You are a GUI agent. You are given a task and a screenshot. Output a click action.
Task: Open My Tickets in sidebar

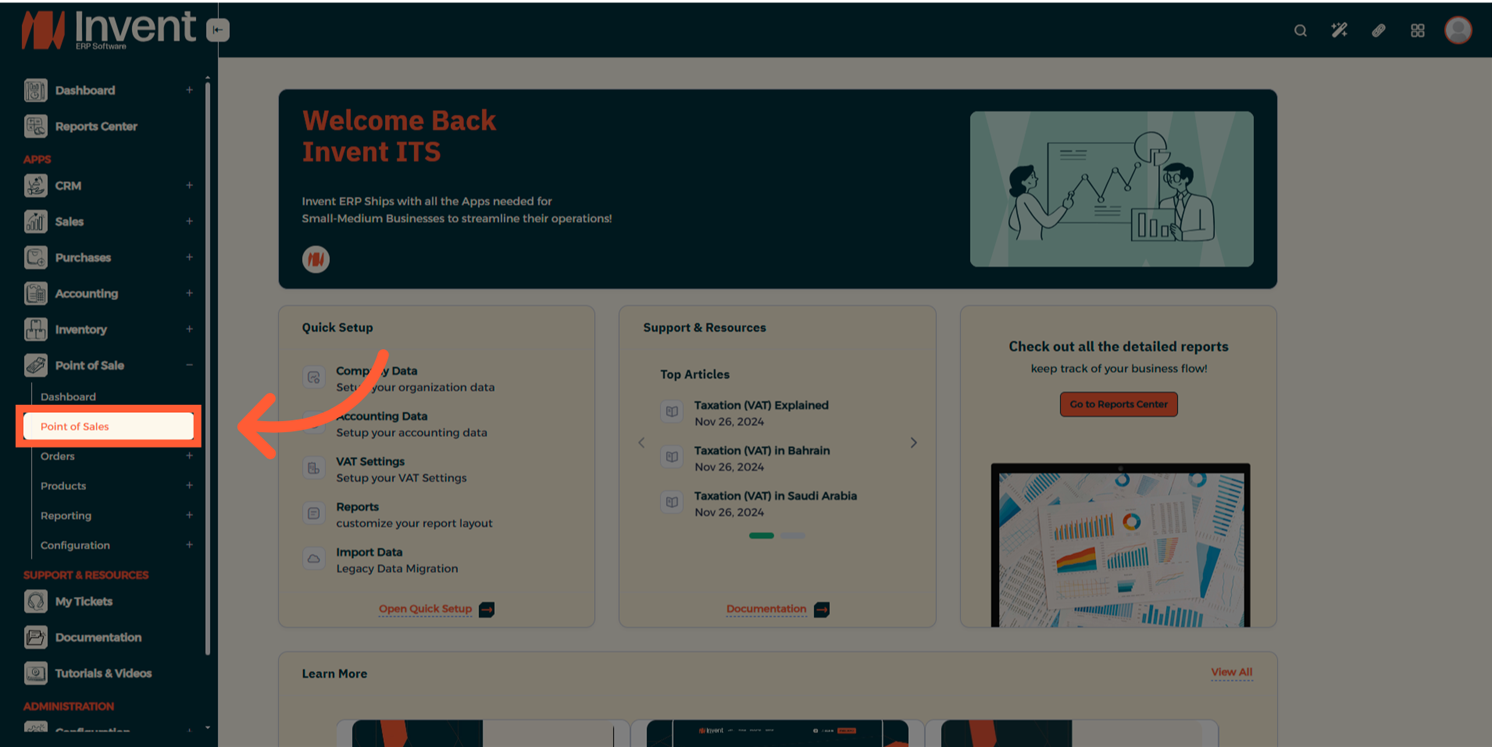click(x=83, y=601)
